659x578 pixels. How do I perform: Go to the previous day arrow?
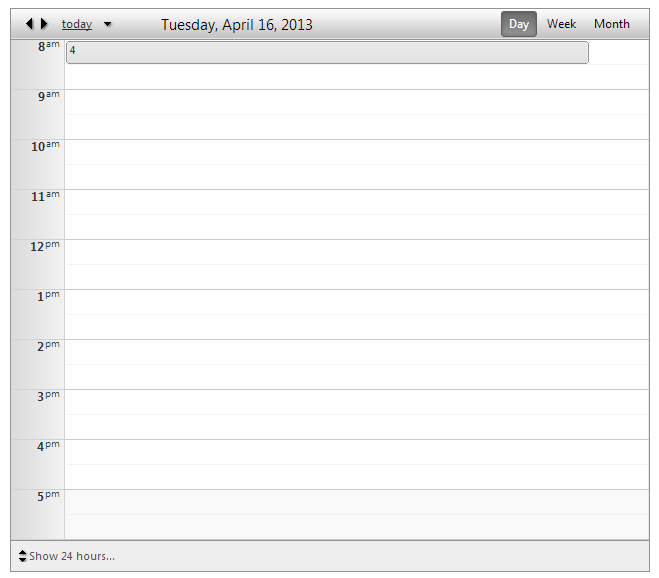(29, 24)
